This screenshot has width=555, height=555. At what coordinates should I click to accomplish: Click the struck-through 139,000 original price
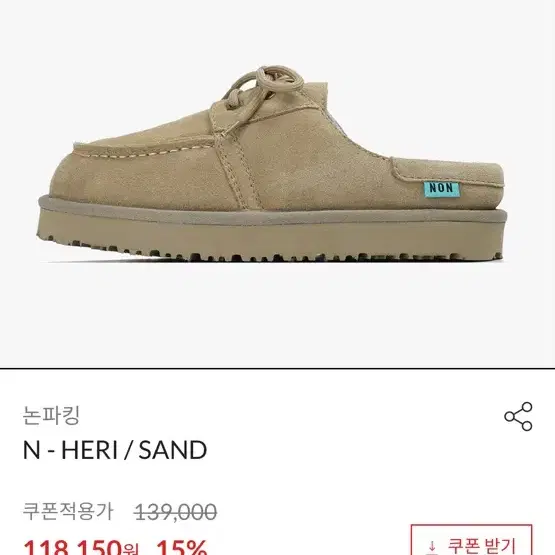click(x=176, y=512)
